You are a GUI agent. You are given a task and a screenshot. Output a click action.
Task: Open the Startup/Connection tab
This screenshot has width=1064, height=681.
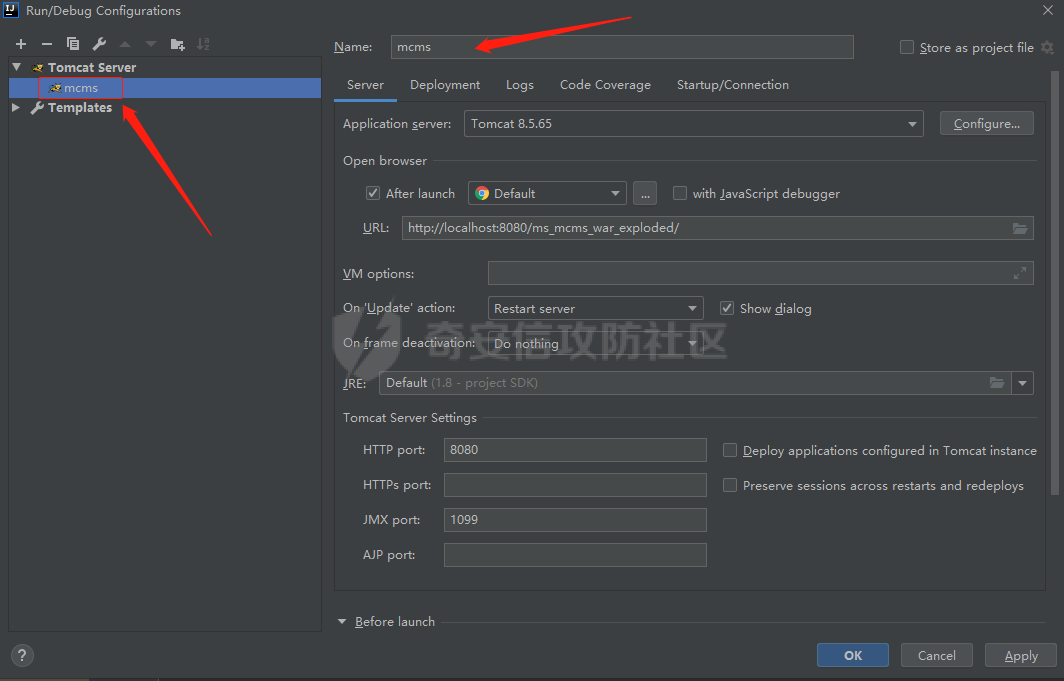pos(733,85)
